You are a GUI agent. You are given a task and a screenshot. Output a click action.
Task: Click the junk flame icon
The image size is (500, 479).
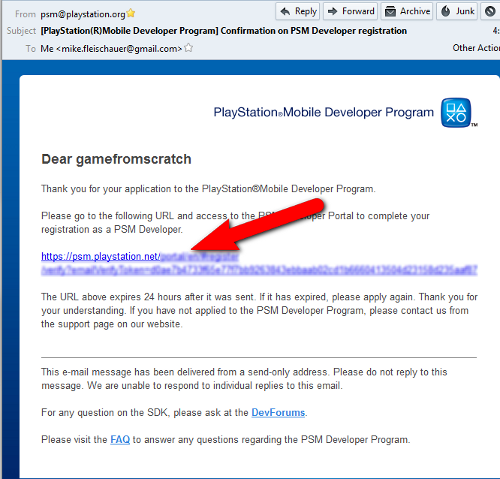point(445,11)
